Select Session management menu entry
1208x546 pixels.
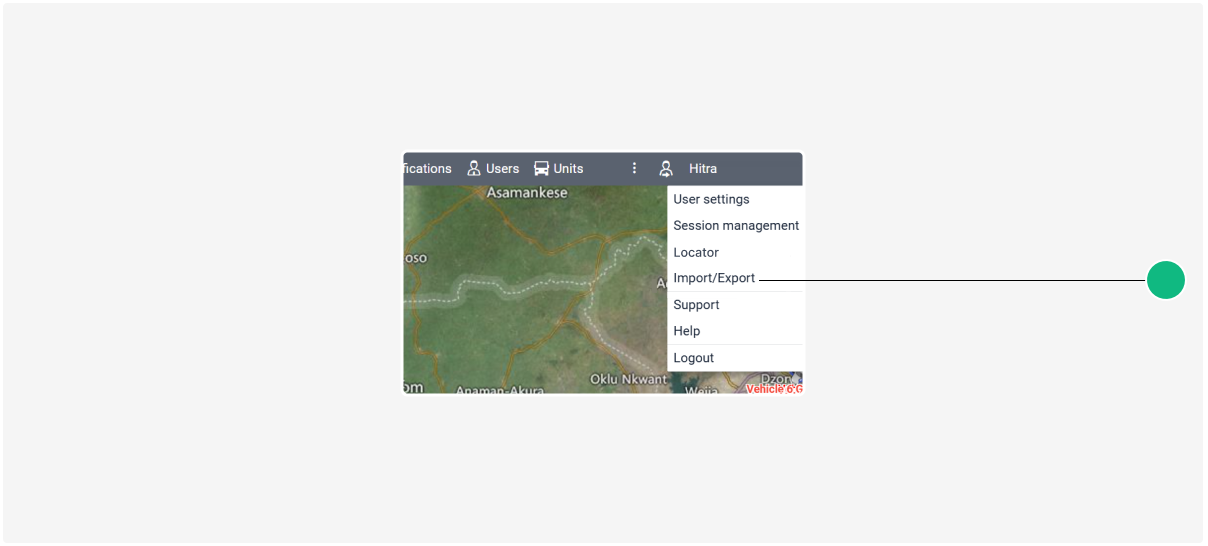pos(735,225)
